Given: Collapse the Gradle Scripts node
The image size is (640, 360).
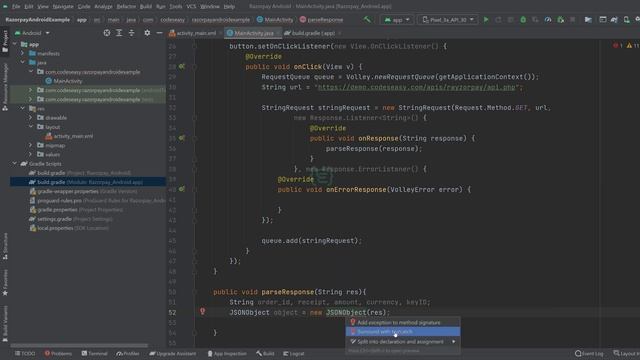Looking at the screenshot, I should 15,164.
